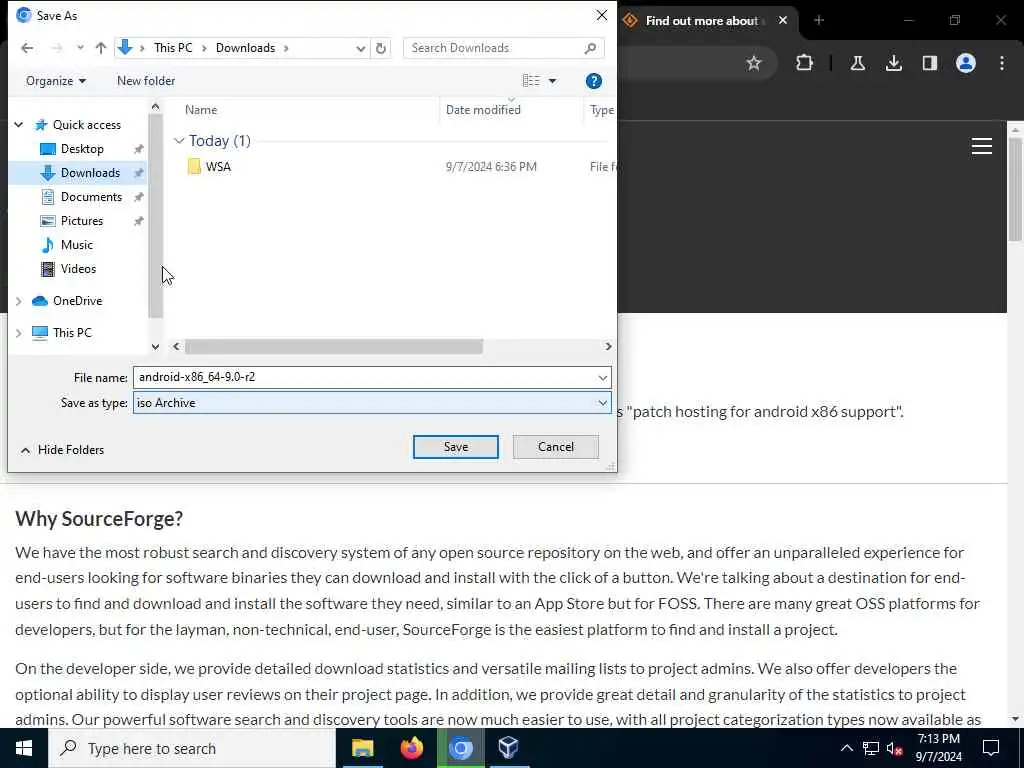Viewport: 1024px width, 768px height.
Task: Create a New folder
Action: pyautogui.click(x=146, y=81)
